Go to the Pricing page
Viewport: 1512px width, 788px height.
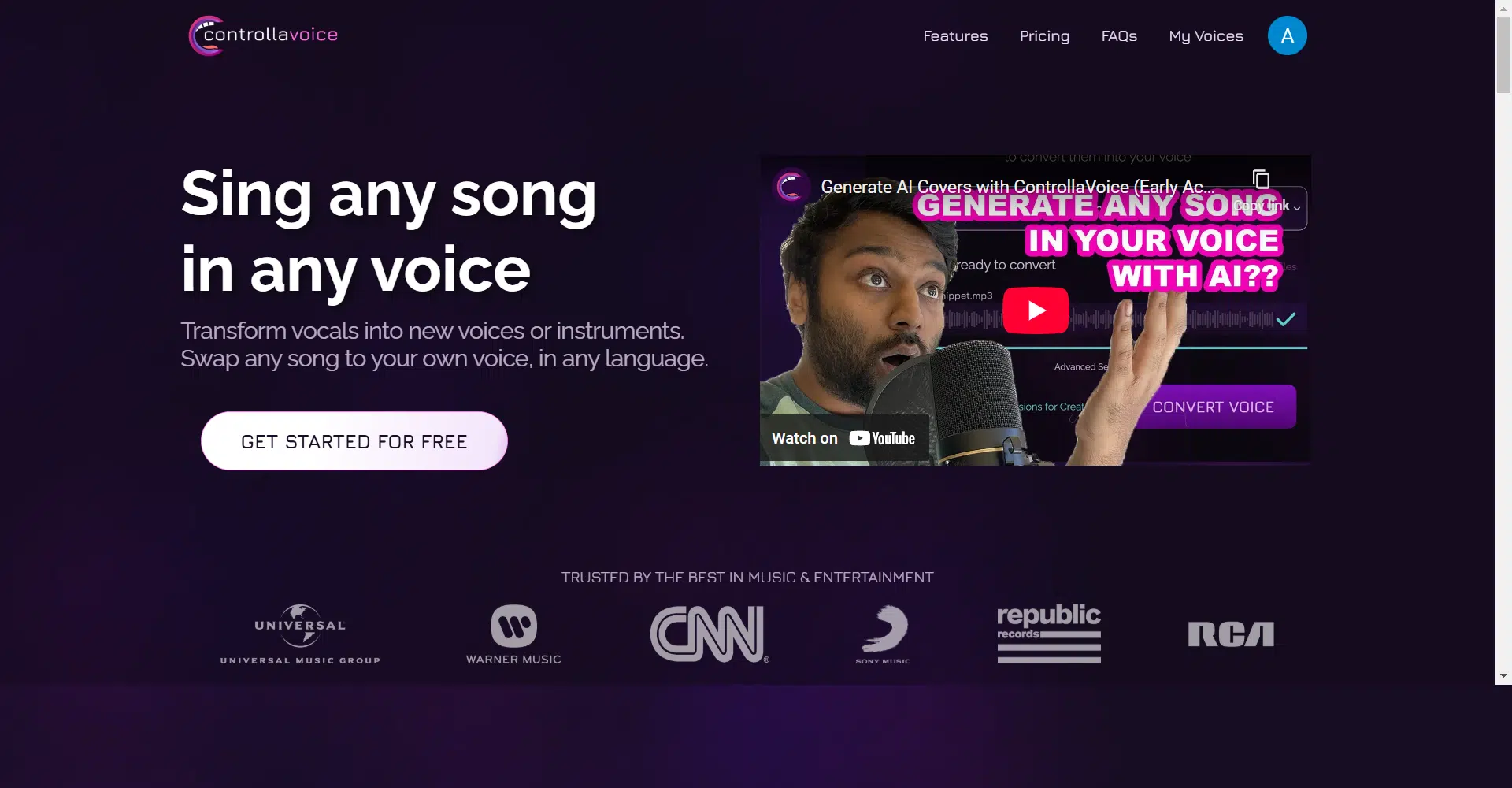tap(1044, 35)
